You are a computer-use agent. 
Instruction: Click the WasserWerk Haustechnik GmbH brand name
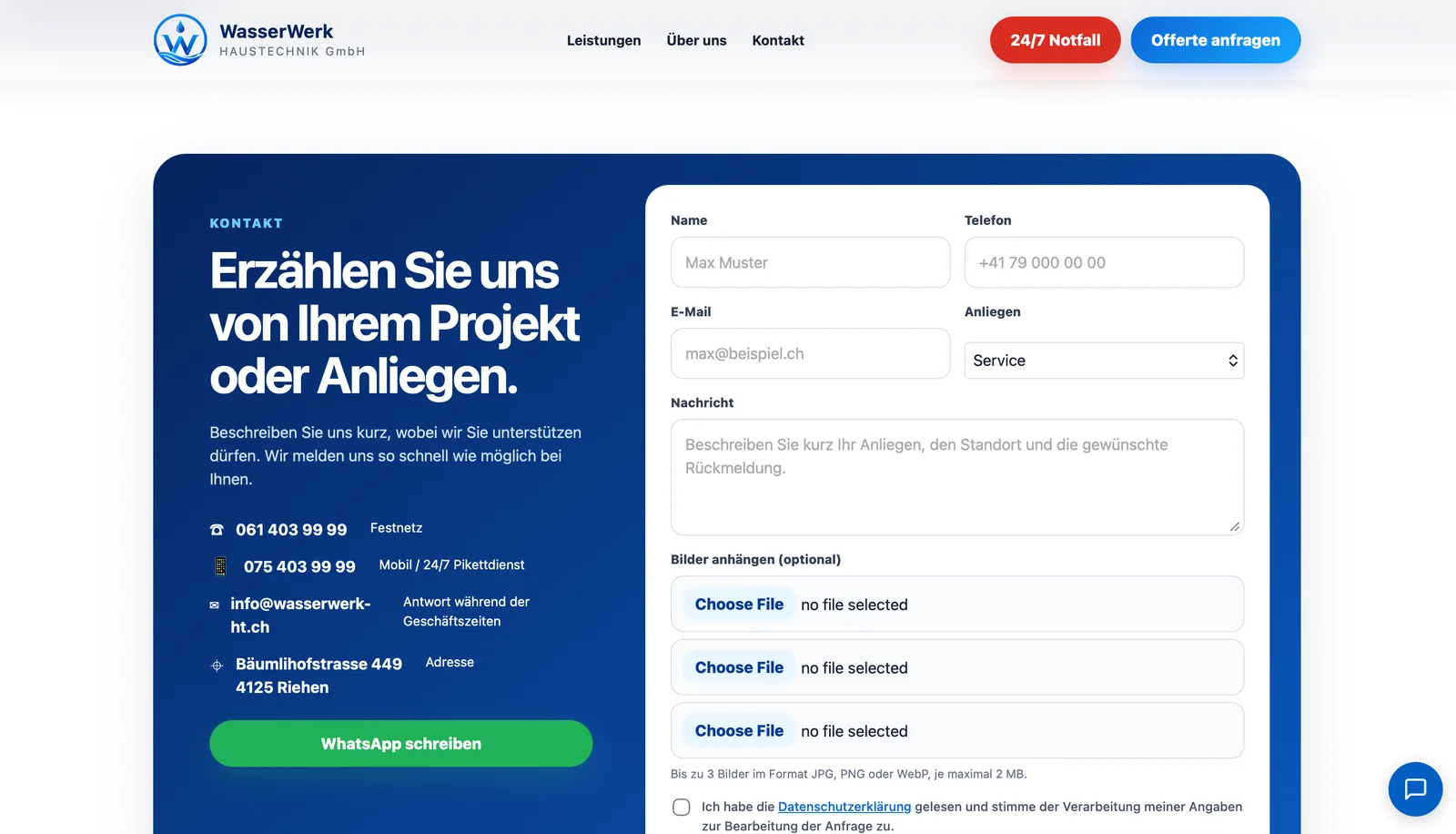292,40
